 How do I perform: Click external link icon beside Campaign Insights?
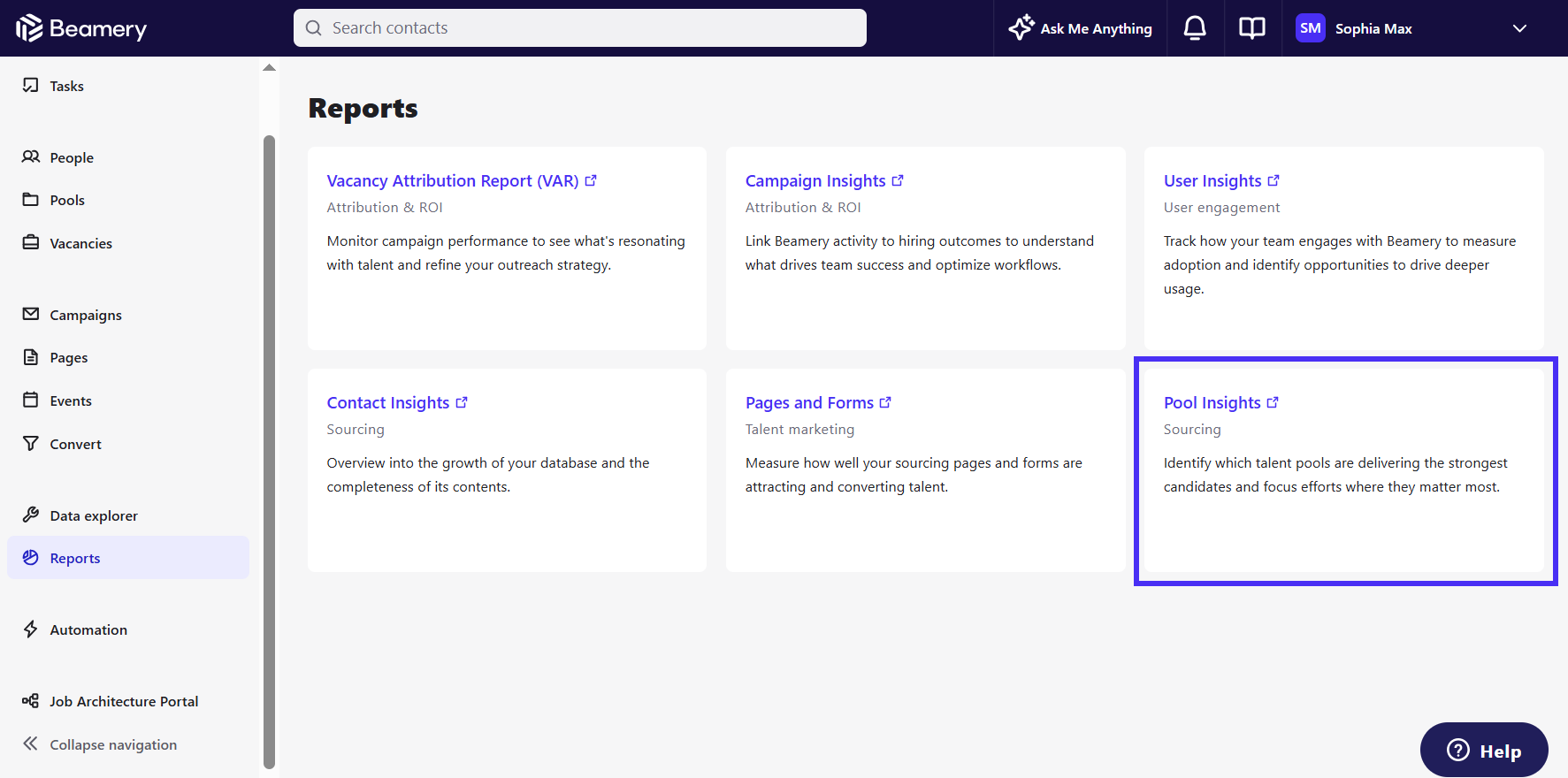[x=898, y=180]
